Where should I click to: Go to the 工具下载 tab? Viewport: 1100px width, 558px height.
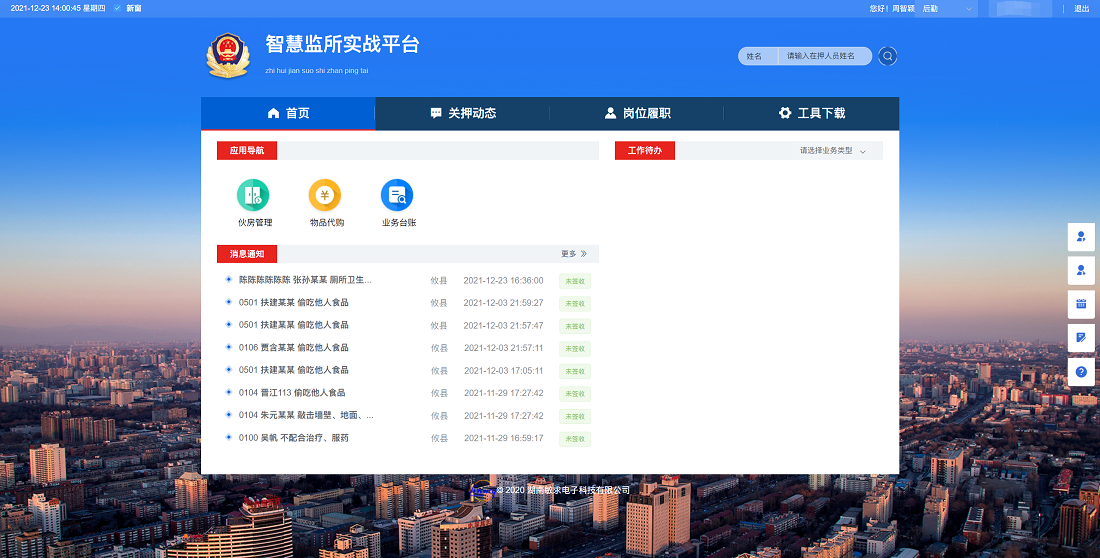(811, 114)
